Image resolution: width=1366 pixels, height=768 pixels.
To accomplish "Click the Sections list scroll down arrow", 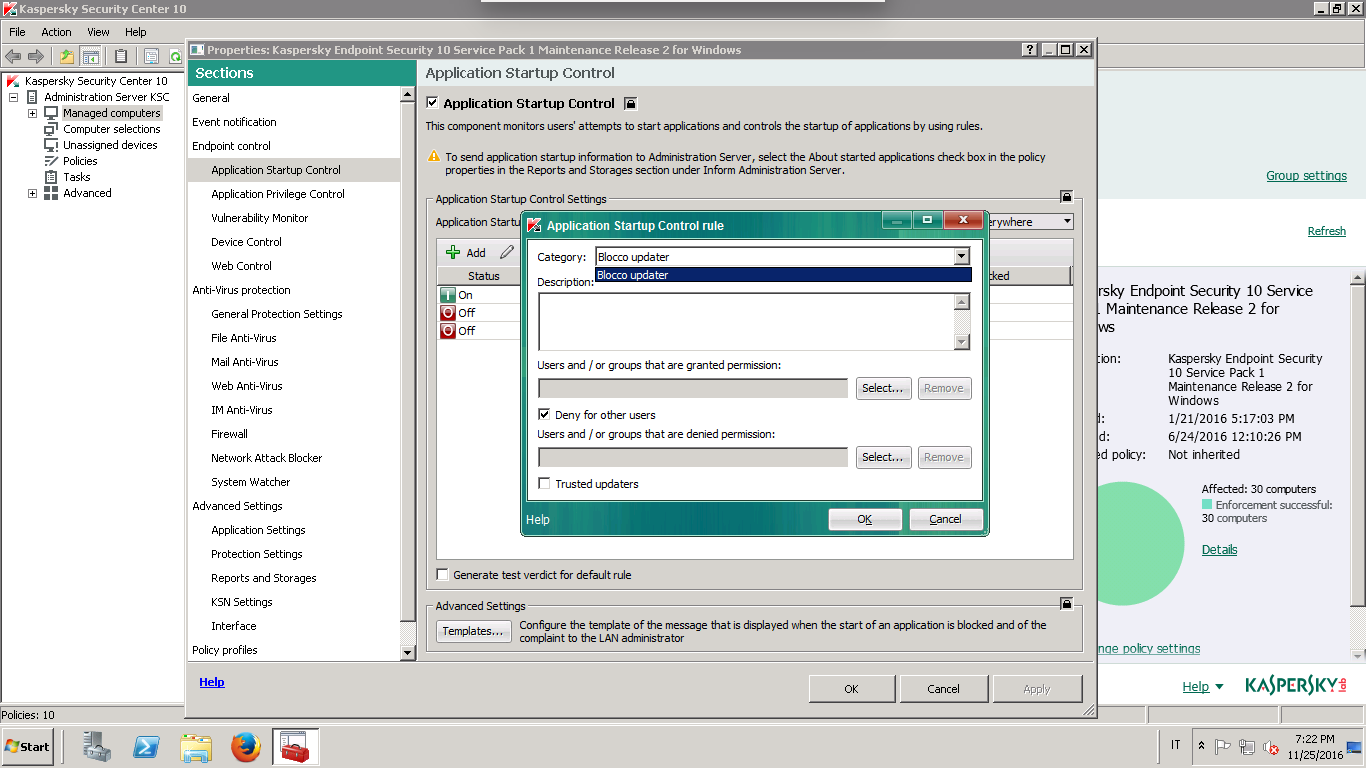I will click(x=407, y=652).
